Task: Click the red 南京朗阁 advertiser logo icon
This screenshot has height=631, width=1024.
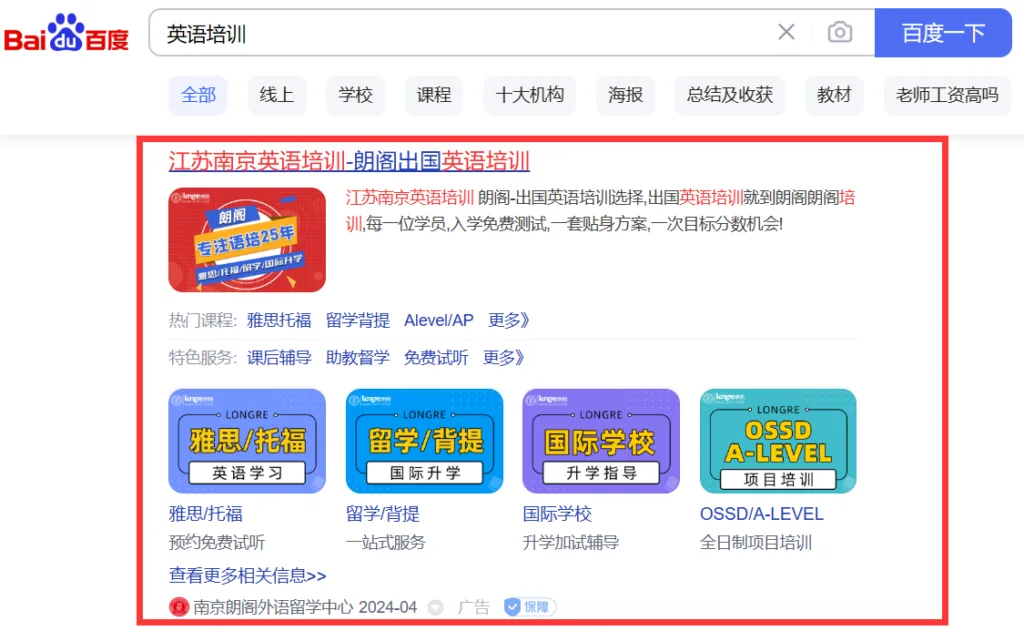Action: (x=179, y=607)
